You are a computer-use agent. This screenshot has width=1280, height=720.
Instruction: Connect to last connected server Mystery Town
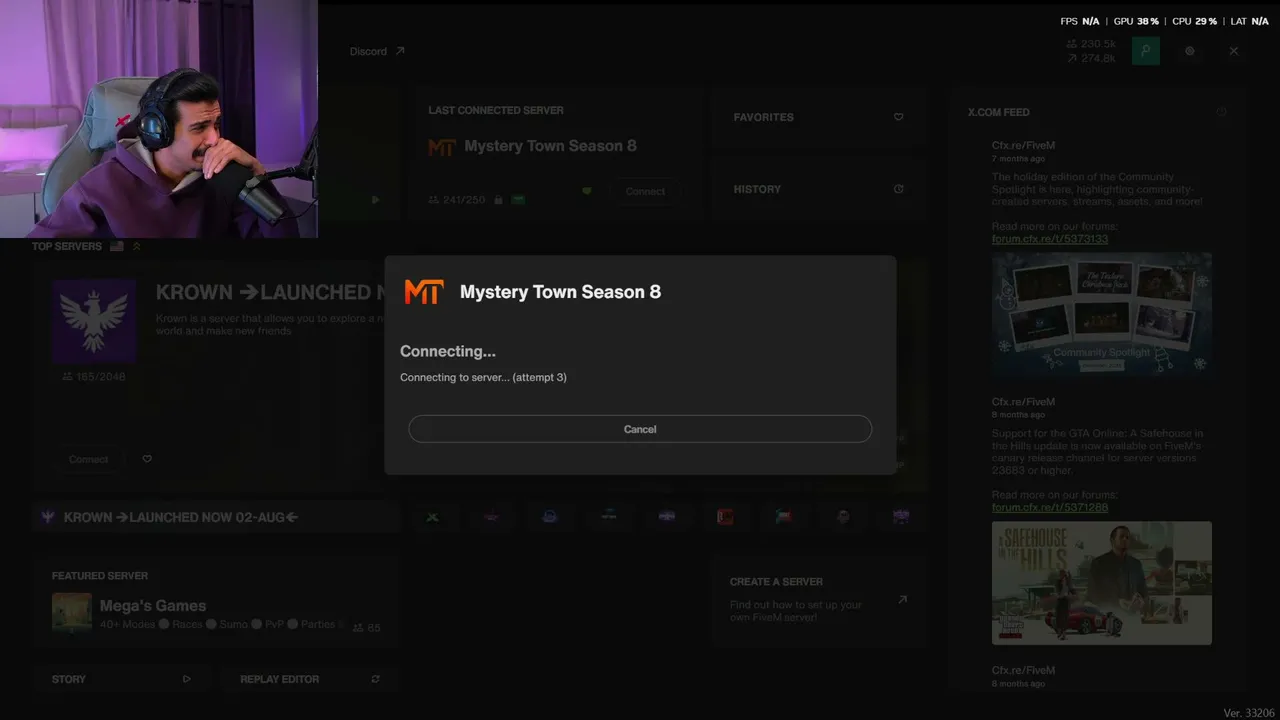pos(645,191)
